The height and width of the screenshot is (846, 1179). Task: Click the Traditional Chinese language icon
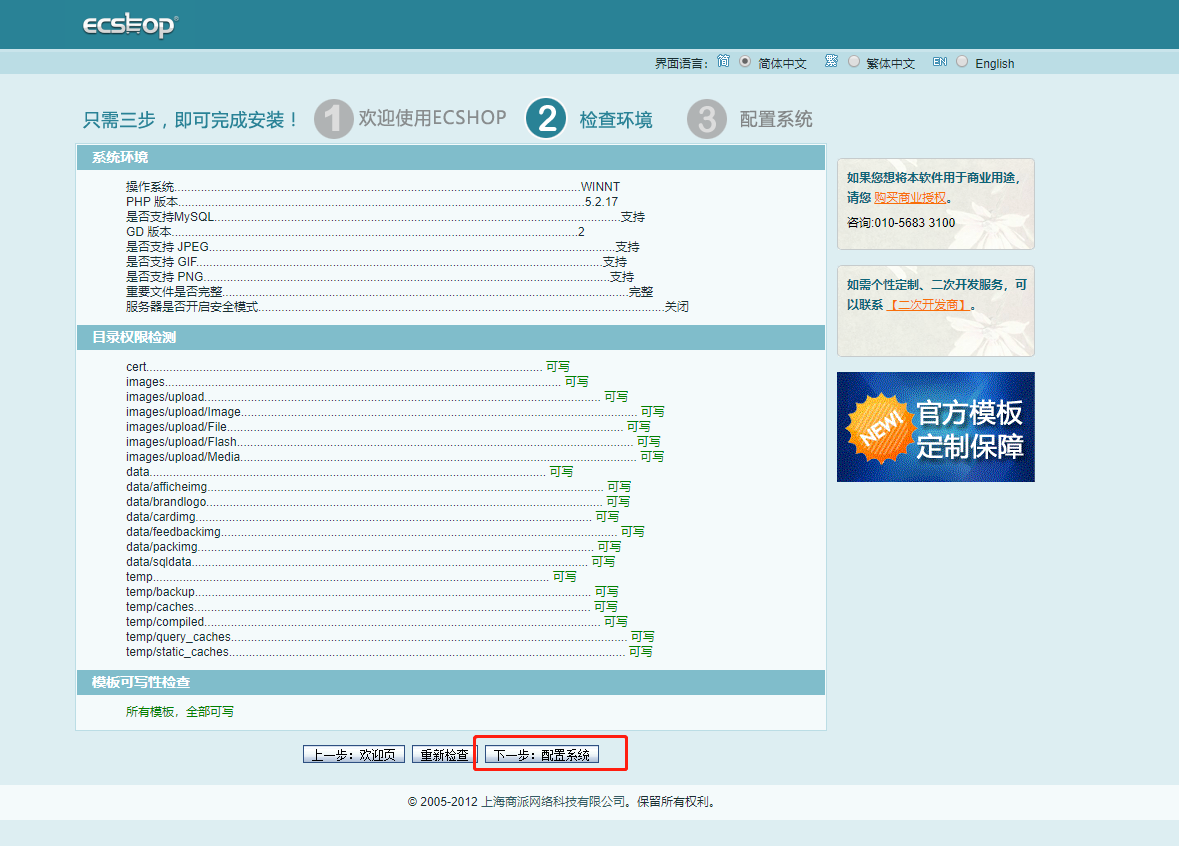pos(831,61)
